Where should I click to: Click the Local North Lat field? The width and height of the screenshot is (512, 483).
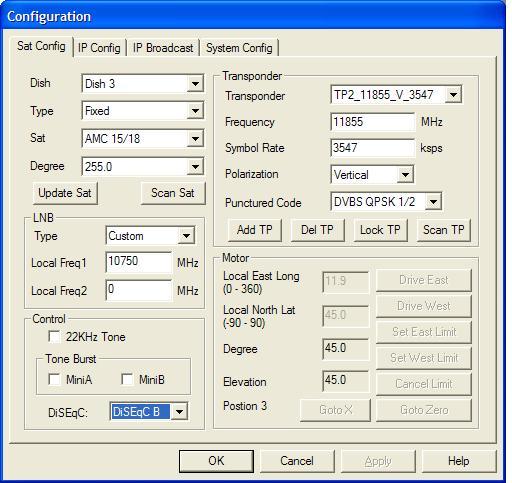point(346,316)
